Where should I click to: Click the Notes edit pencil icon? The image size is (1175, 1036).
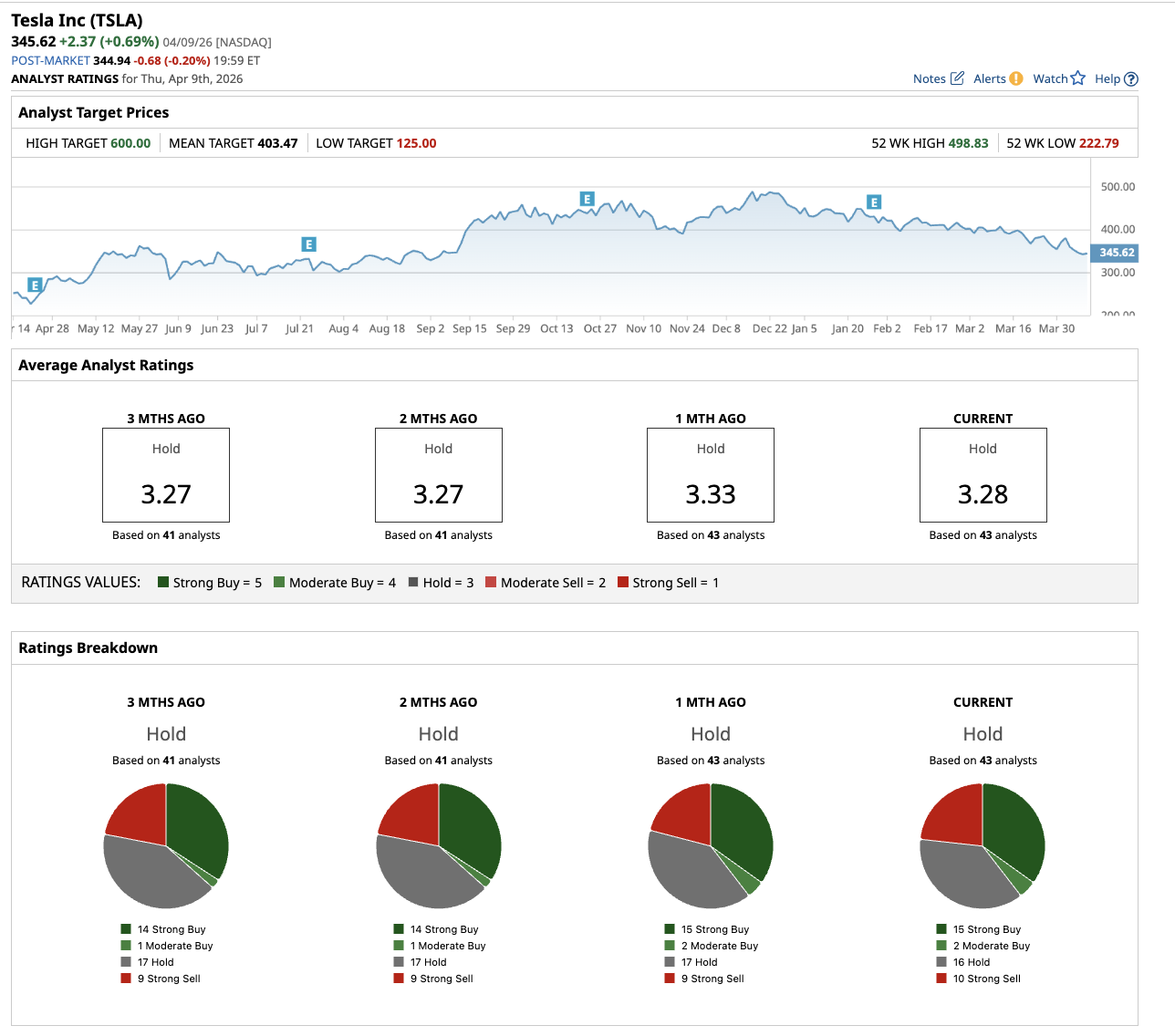[x=957, y=78]
